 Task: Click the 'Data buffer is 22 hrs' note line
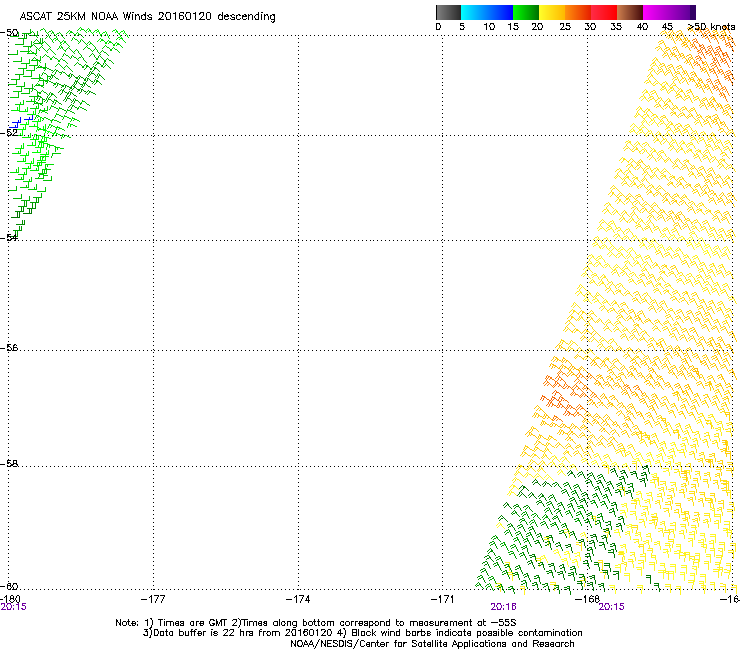pos(362,633)
